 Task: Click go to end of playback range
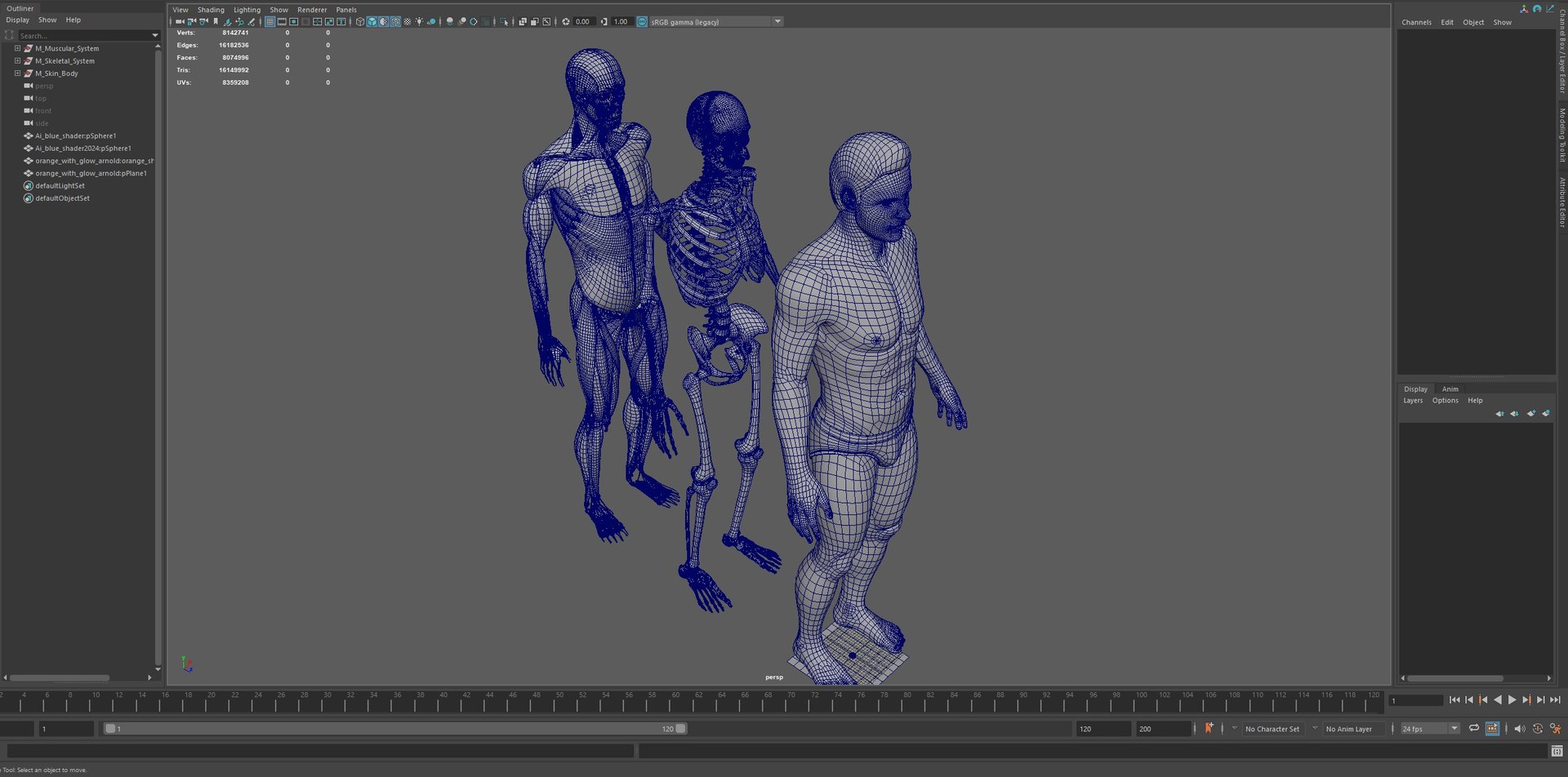[x=1556, y=699]
